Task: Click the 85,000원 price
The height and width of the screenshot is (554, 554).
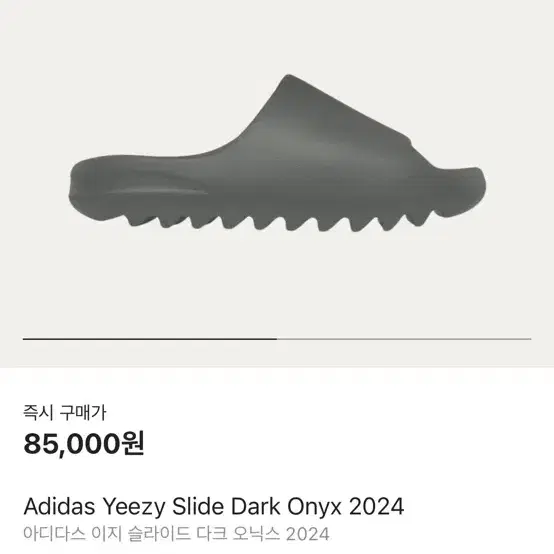Action: pos(84,443)
